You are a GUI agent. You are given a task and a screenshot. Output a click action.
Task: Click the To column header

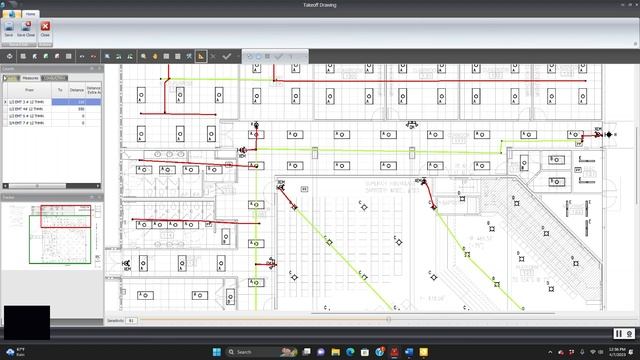coord(60,90)
